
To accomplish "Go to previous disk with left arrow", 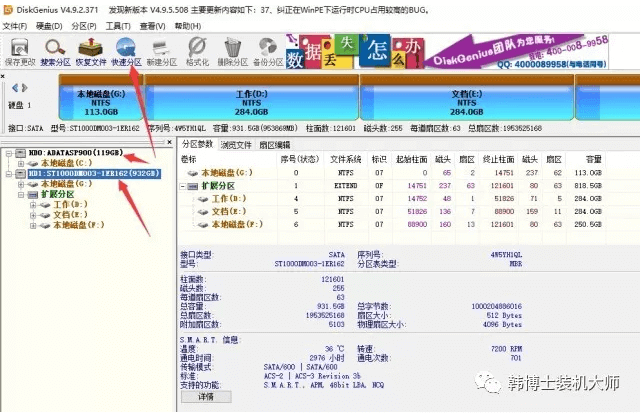I will pyautogui.click(x=15, y=88).
